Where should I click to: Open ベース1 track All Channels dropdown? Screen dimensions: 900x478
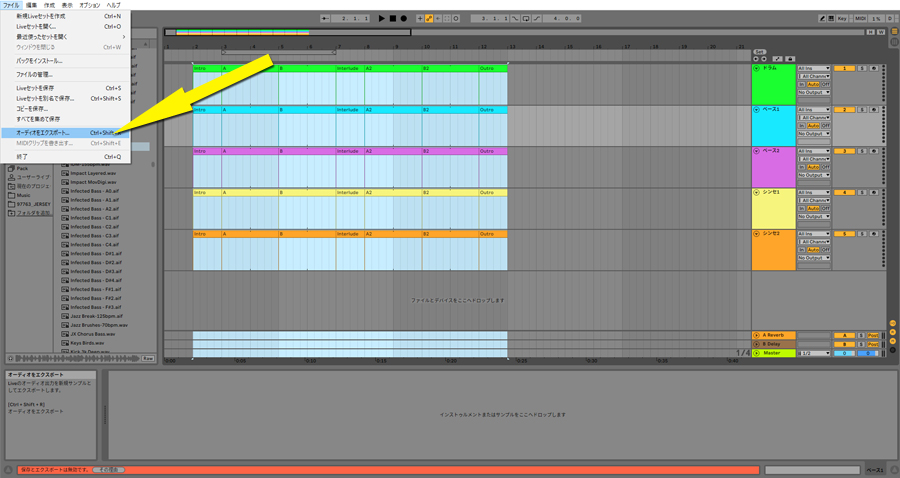tap(814, 118)
